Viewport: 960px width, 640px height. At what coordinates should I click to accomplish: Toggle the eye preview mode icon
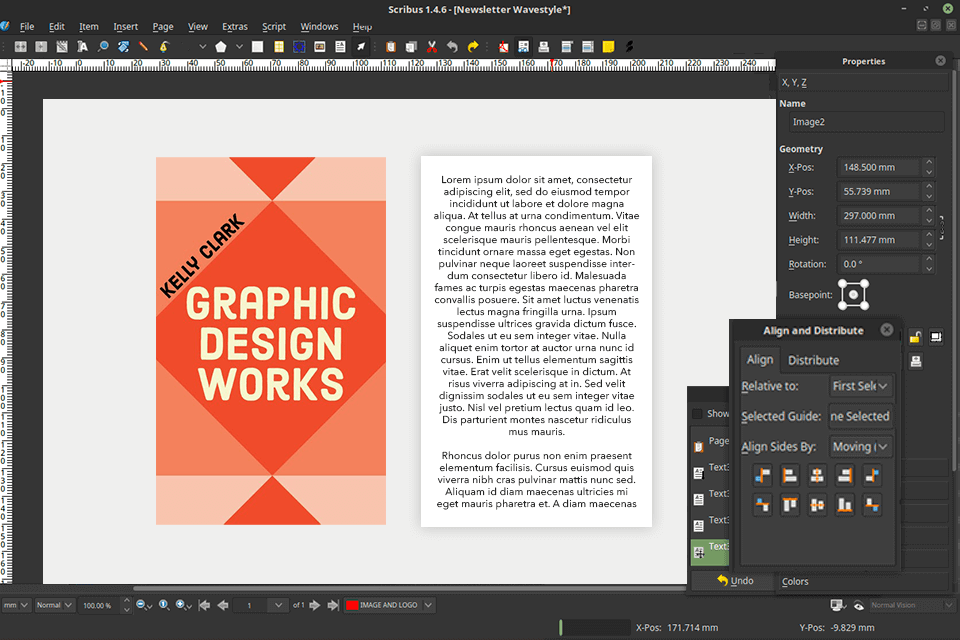[858, 605]
